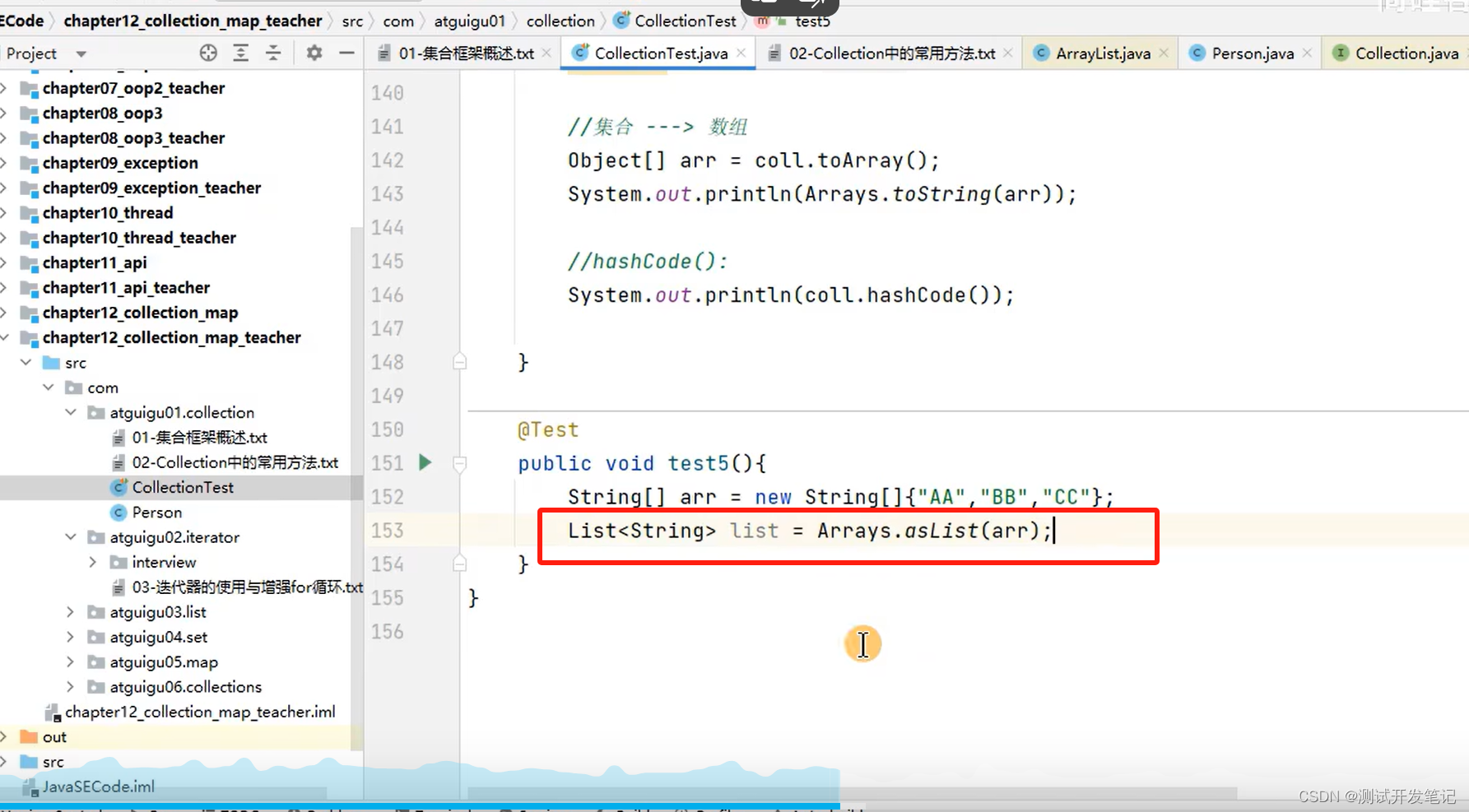Viewport: 1469px width, 812px height.
Task: Select JavaSECode.iml file
Action: [x=98, y=786]
